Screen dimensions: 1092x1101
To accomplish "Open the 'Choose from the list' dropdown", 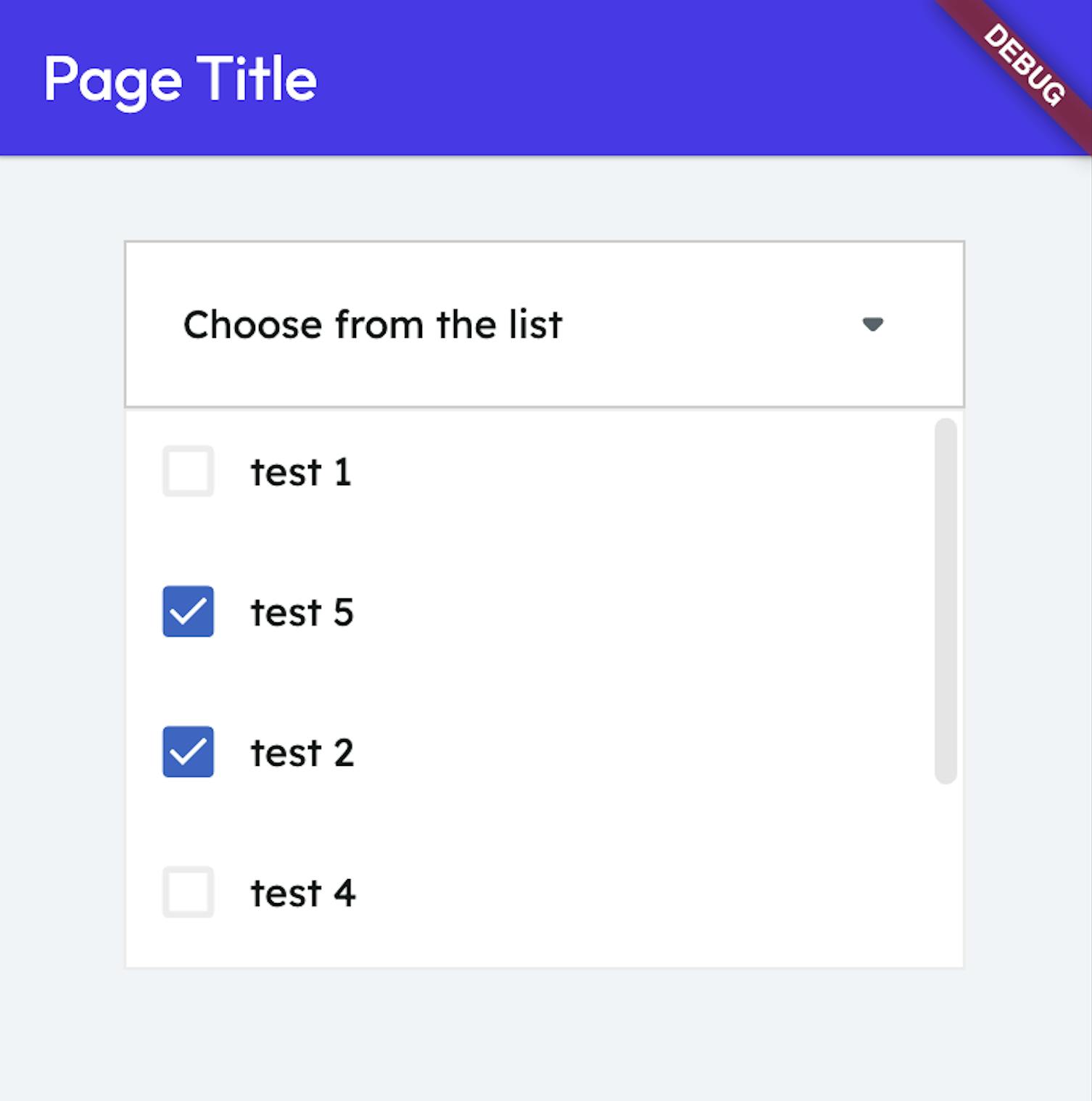I will (x=373, y=324).
